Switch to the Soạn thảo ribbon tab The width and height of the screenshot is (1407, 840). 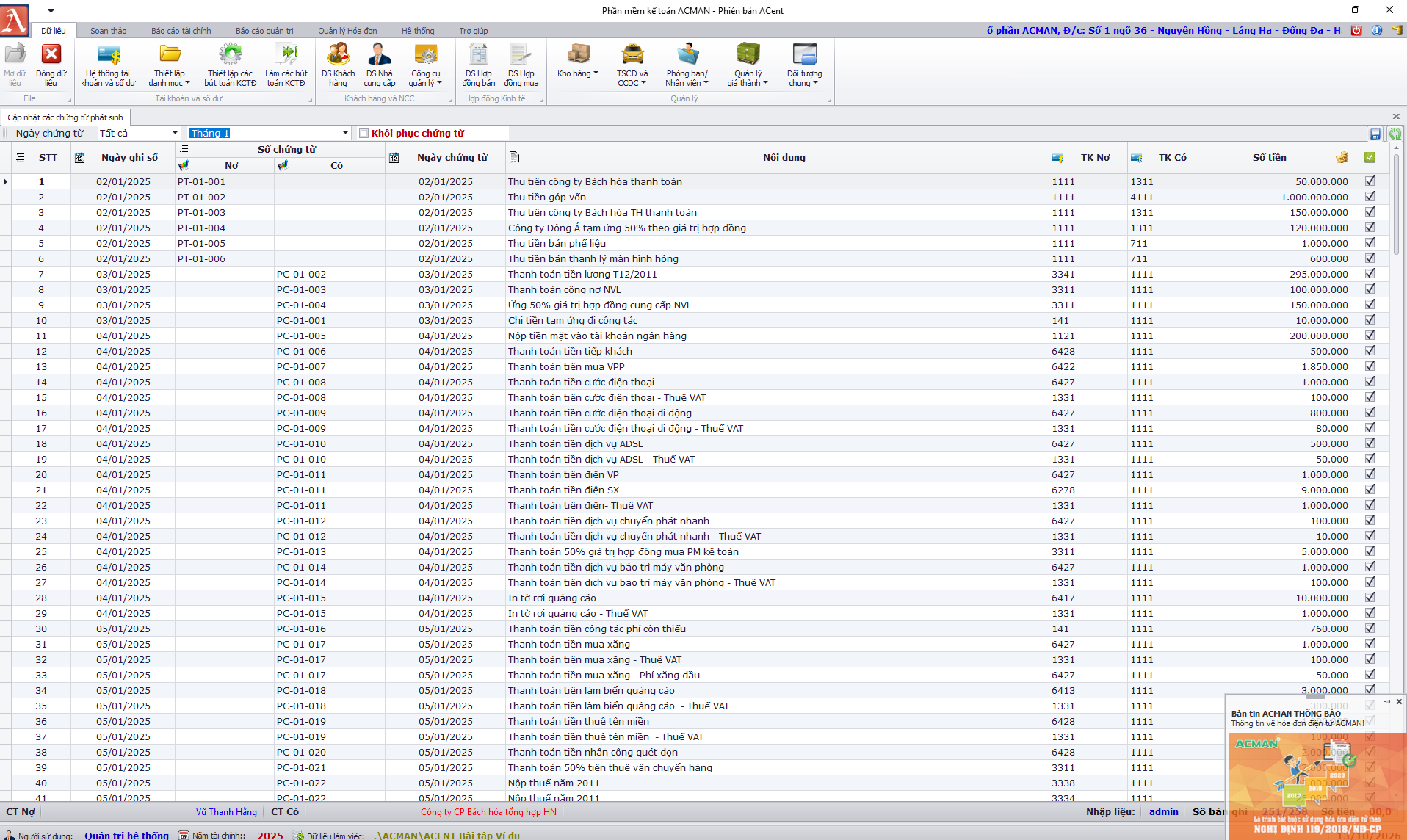pos(108,31)
